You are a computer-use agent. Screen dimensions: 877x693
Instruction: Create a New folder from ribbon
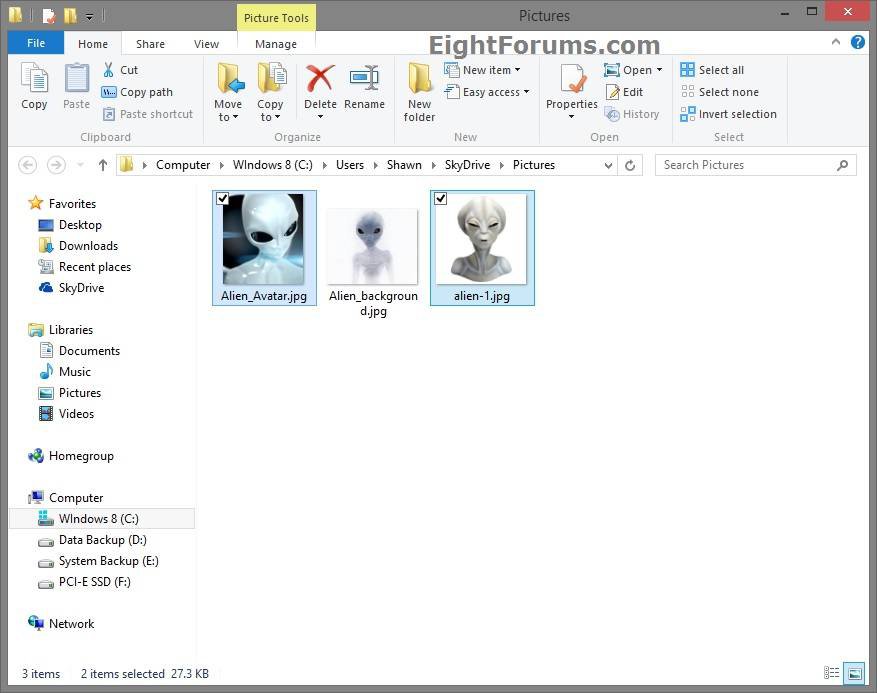(419, 92)
